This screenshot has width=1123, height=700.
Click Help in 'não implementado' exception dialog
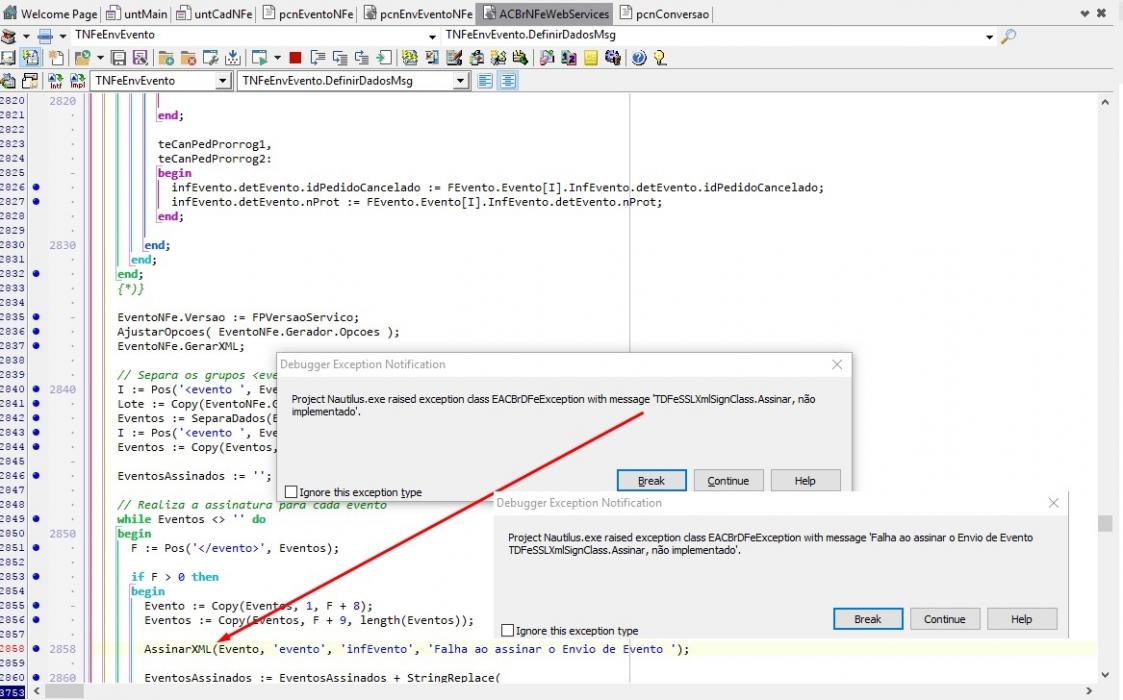[x=805, y=481]
